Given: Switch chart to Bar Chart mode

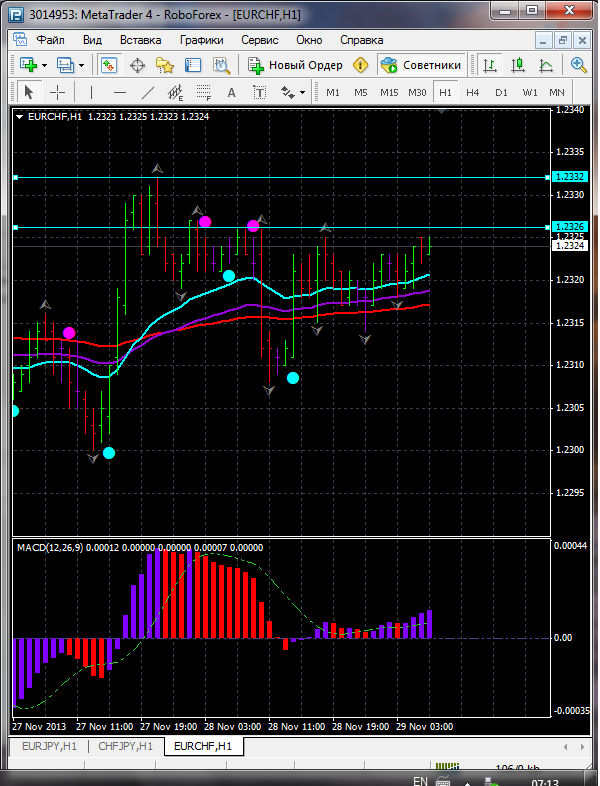Looking at the screenshot, I should pos(490,65).
